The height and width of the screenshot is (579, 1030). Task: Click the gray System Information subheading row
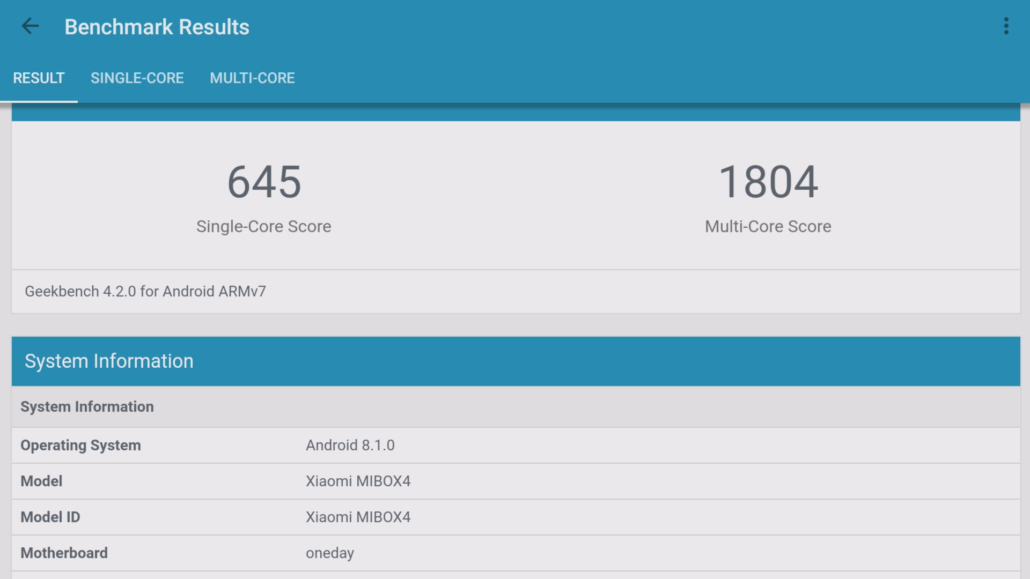516,407
